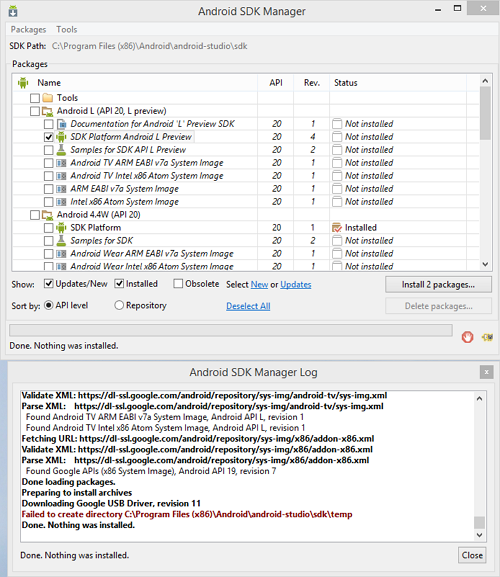The width and height of the screenshot is (500, 577).
Task: Maximize the Android SDK Manager window
Action: [457, 8]
